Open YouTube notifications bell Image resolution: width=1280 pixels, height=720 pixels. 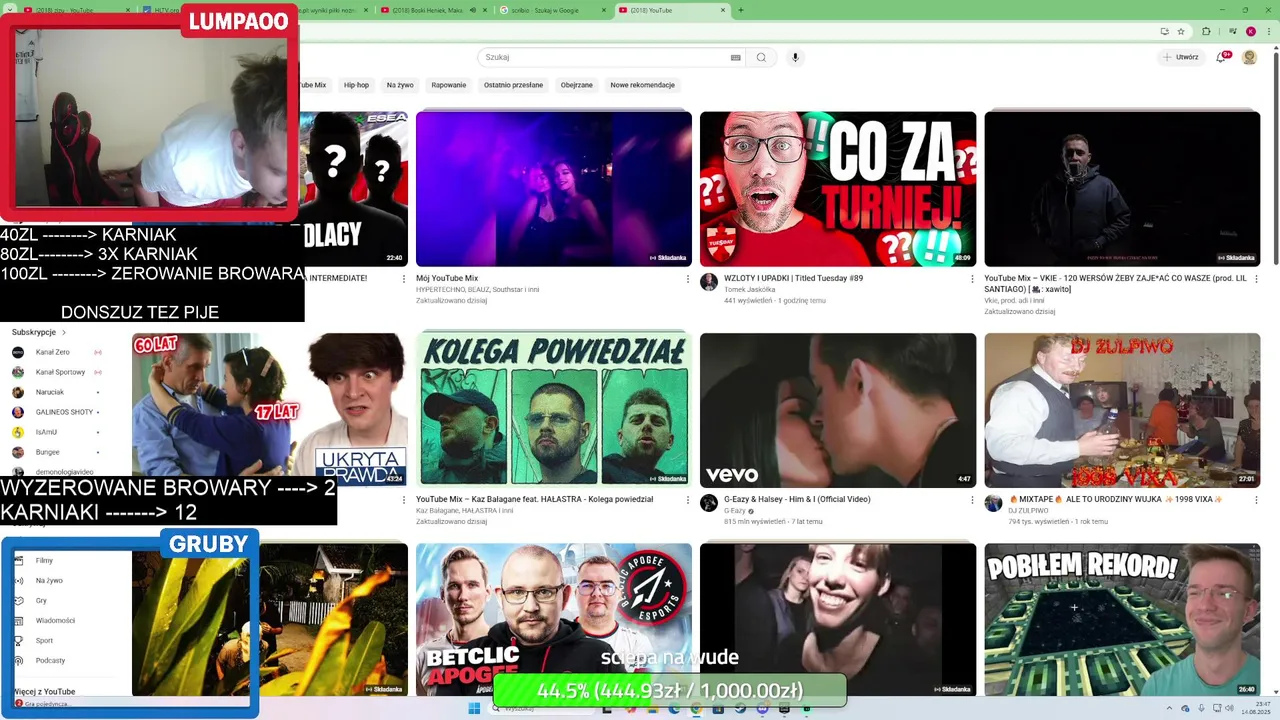tap(1221, 57)
